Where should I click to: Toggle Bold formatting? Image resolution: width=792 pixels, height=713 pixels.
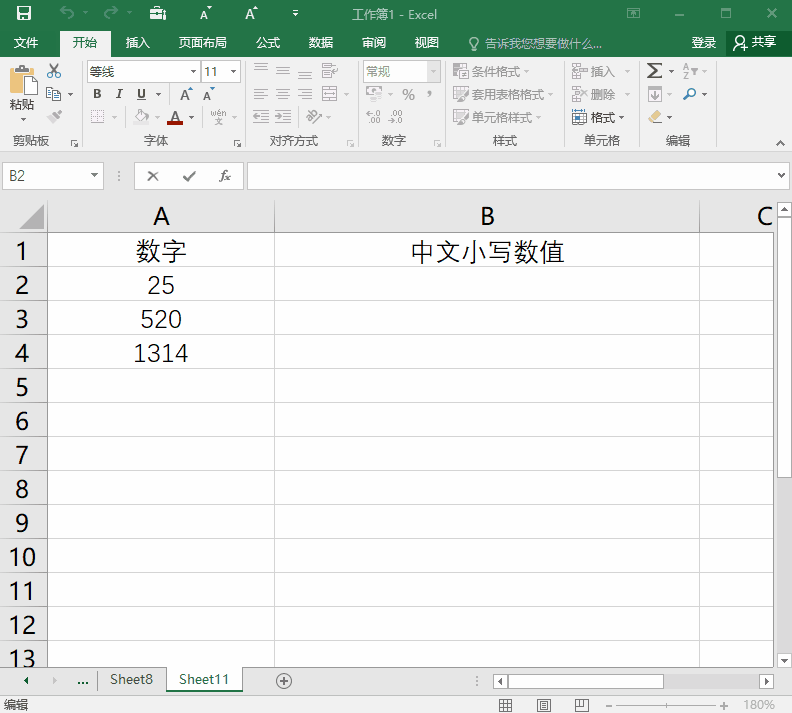97,94
